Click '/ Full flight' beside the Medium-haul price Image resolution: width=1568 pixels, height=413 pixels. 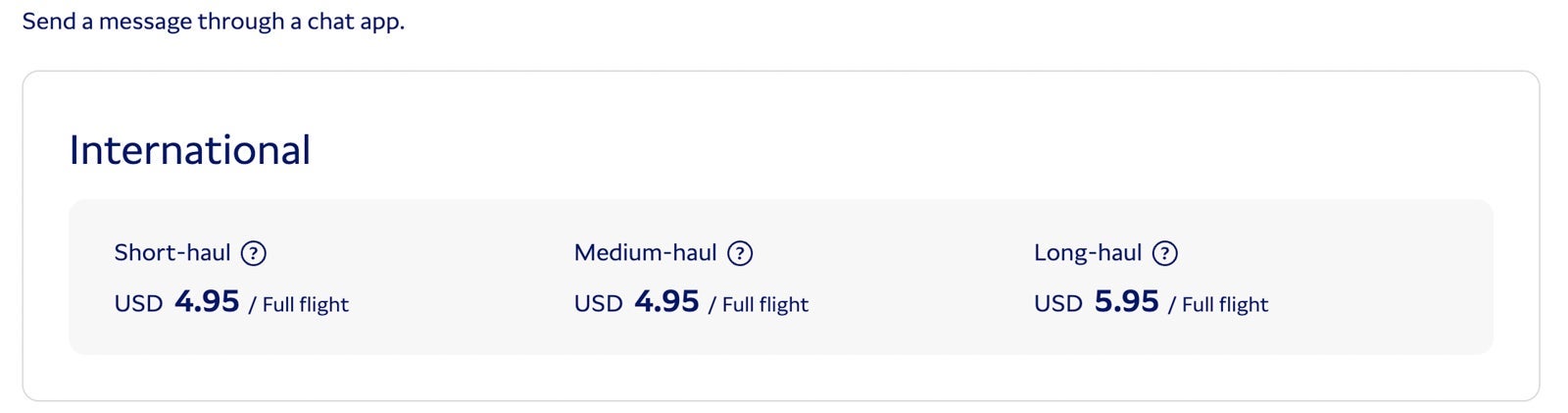pos(759,304)
